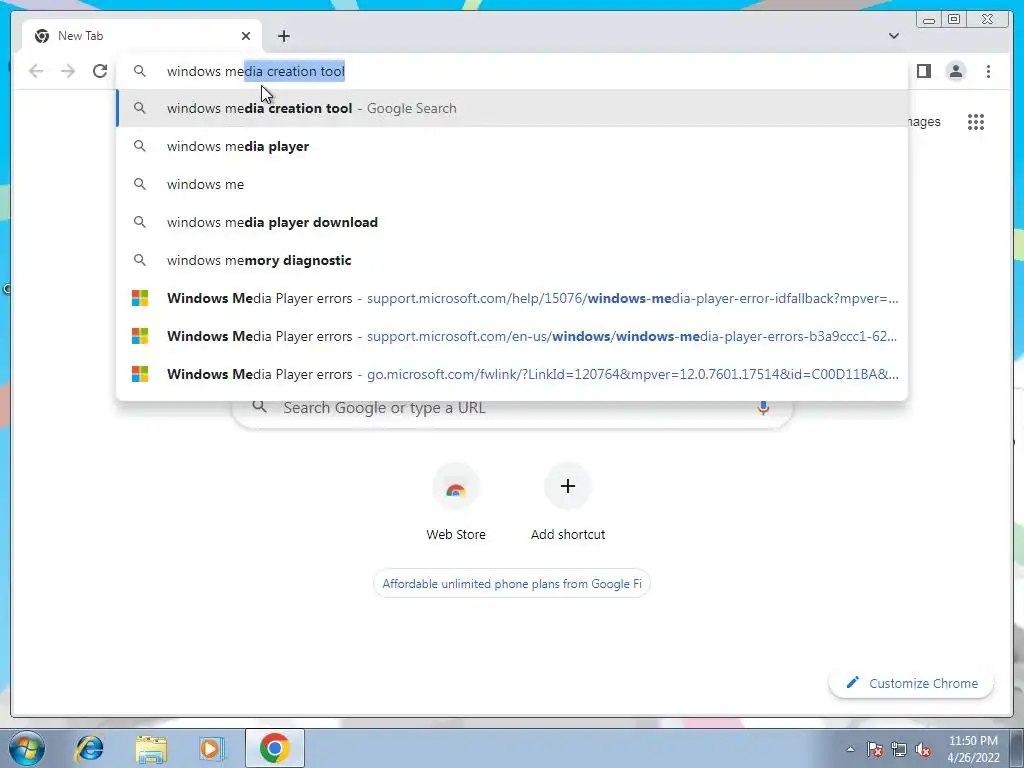Click the muted volume tray icon
This screenshot has width=1024, height=768.
click(x=923, y=749)
